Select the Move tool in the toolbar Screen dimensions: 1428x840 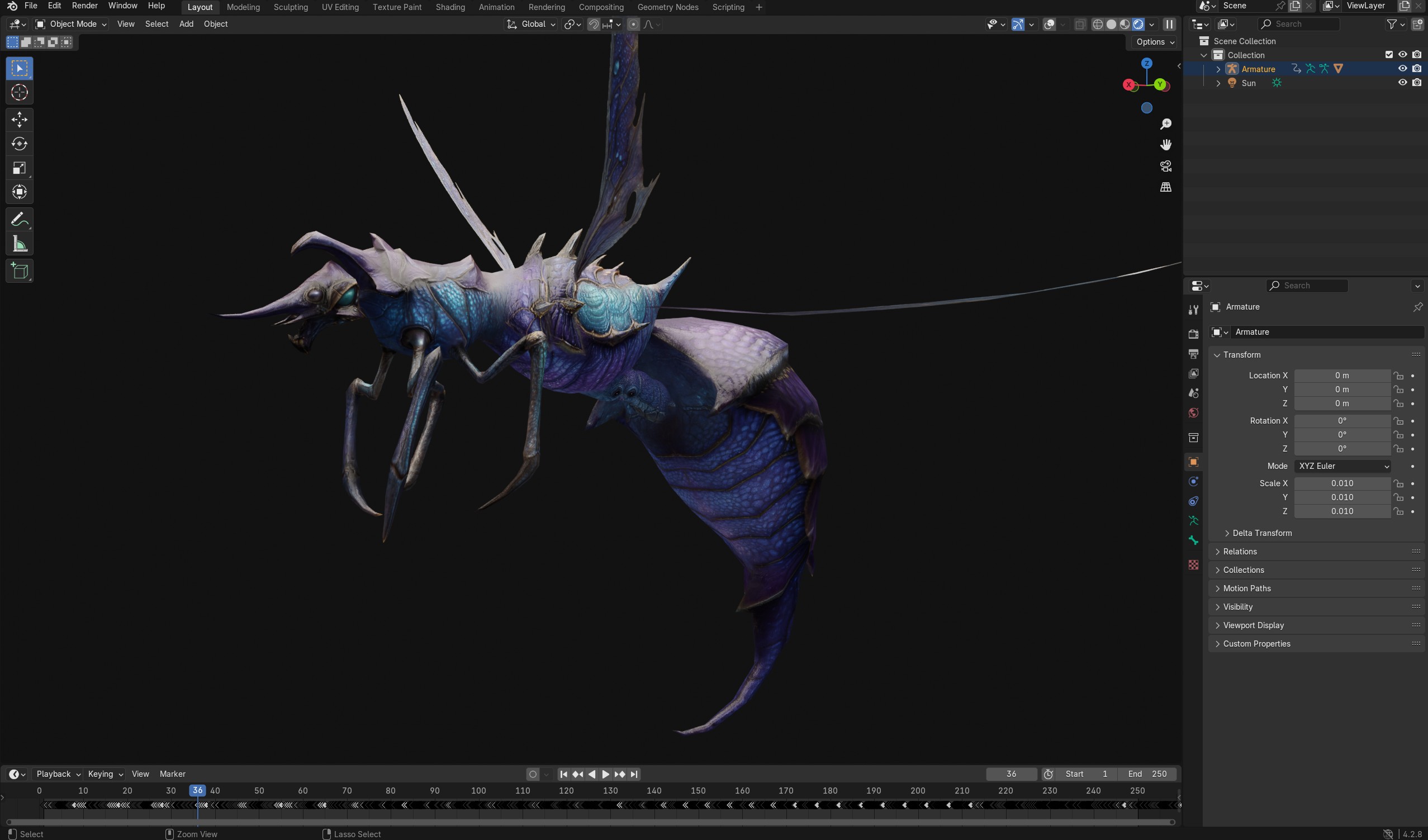coord(19,120)
